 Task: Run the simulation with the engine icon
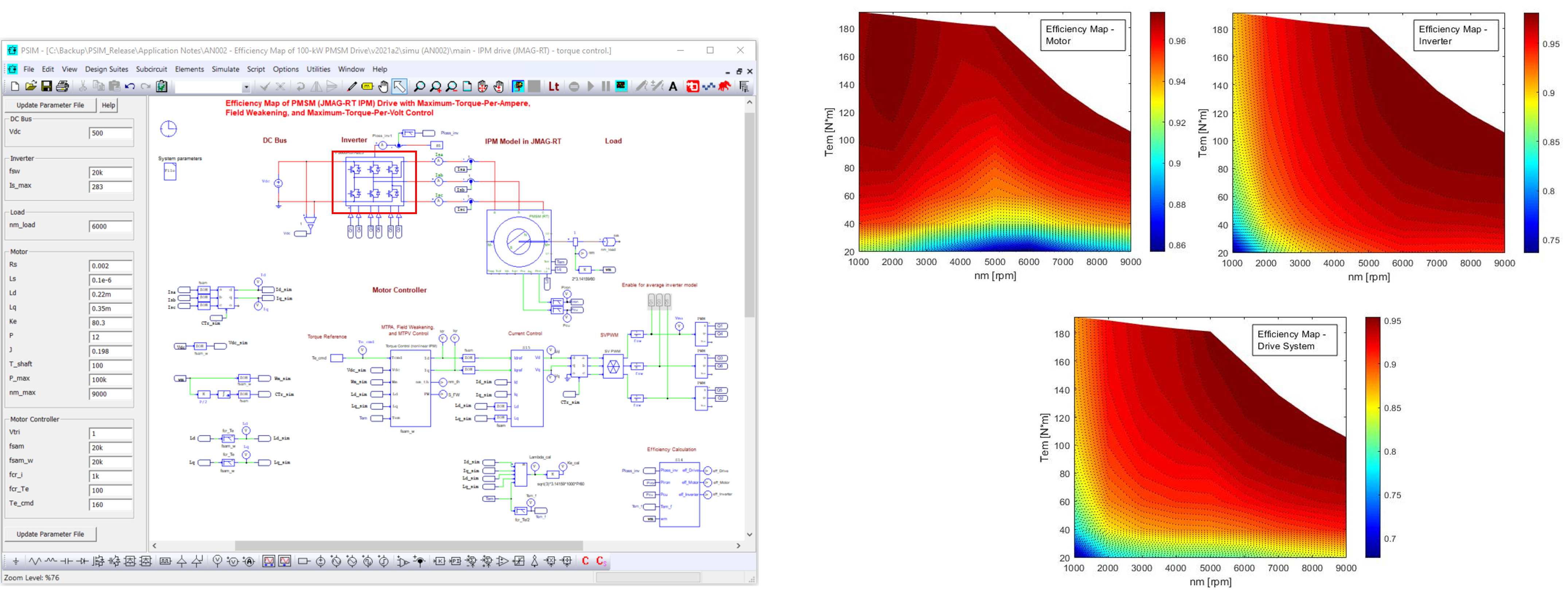[x=518, y=86]
